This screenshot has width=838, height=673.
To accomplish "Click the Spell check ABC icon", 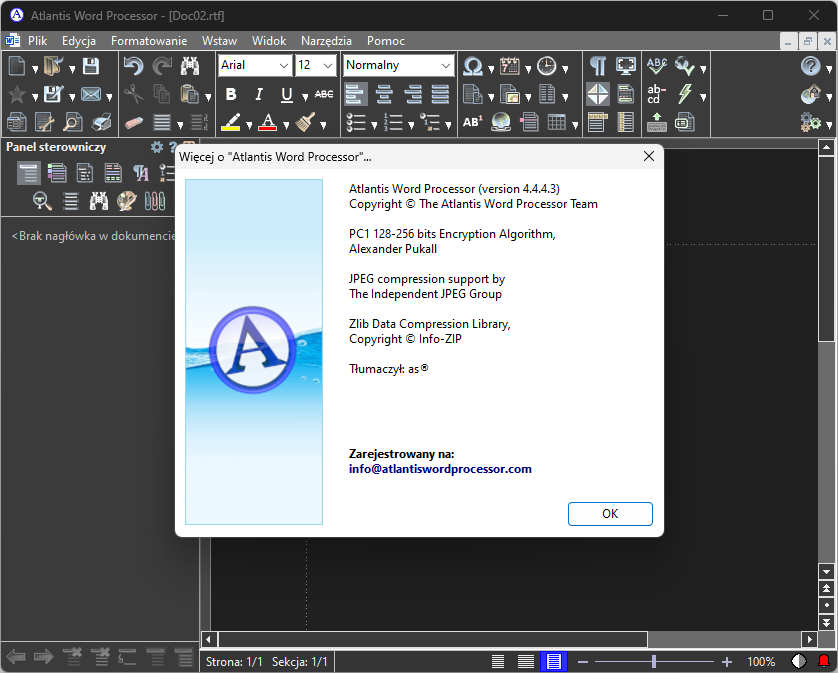I will click(x=657, y=66).
